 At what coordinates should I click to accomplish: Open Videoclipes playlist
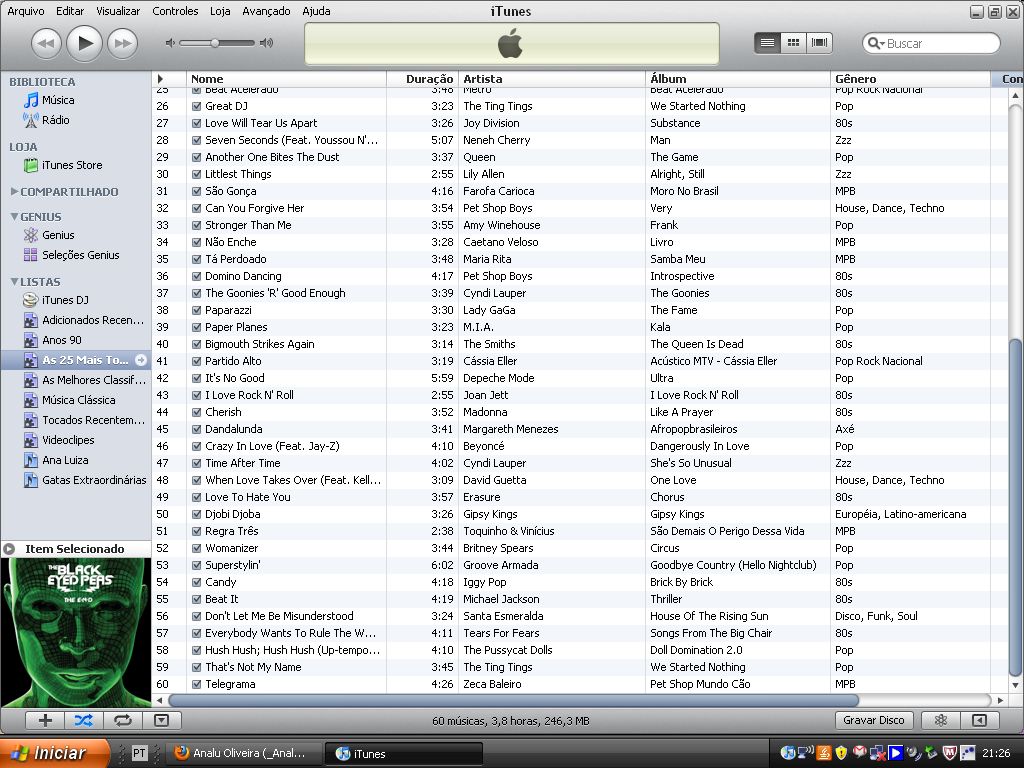click(59, 440)
